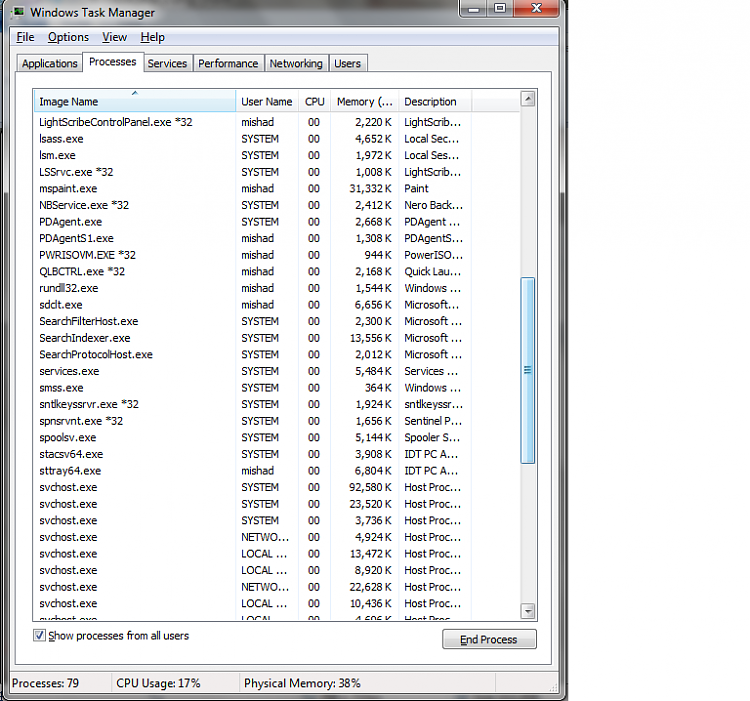Click Physical Memory: 38% status entry
This screenshot has width=750, height=701.
tap(302, 683)
